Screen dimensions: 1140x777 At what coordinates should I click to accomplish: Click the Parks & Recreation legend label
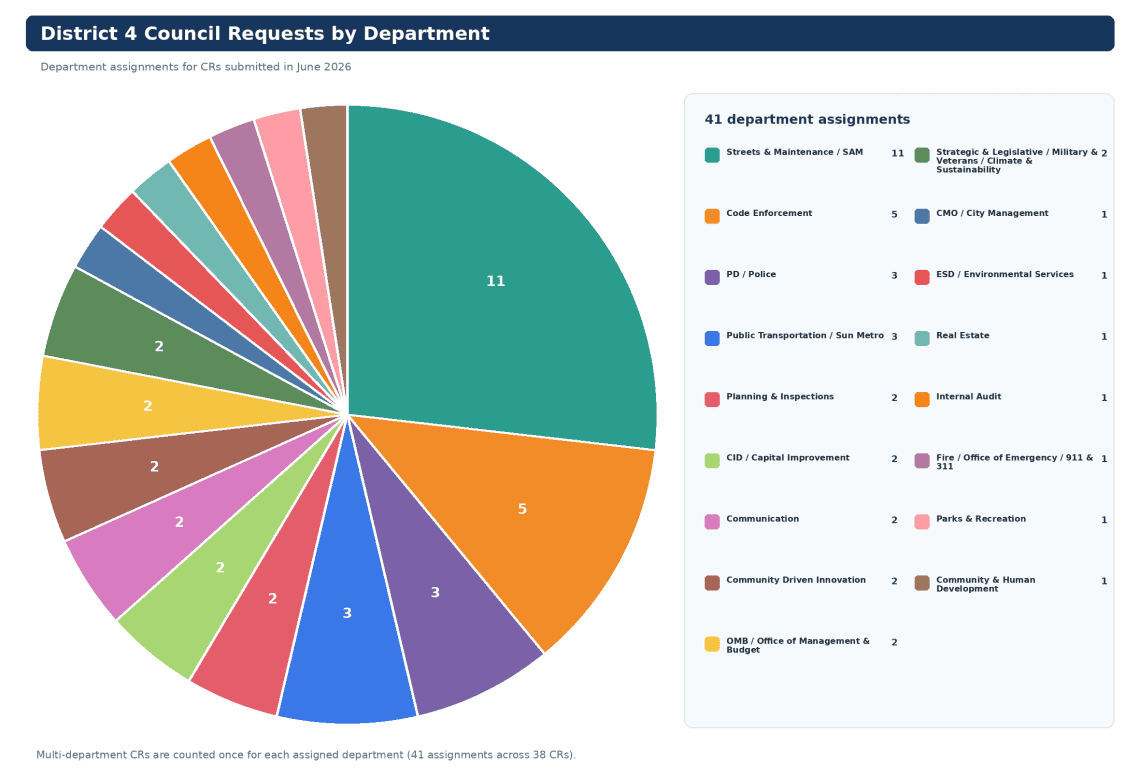coord(981,518)
